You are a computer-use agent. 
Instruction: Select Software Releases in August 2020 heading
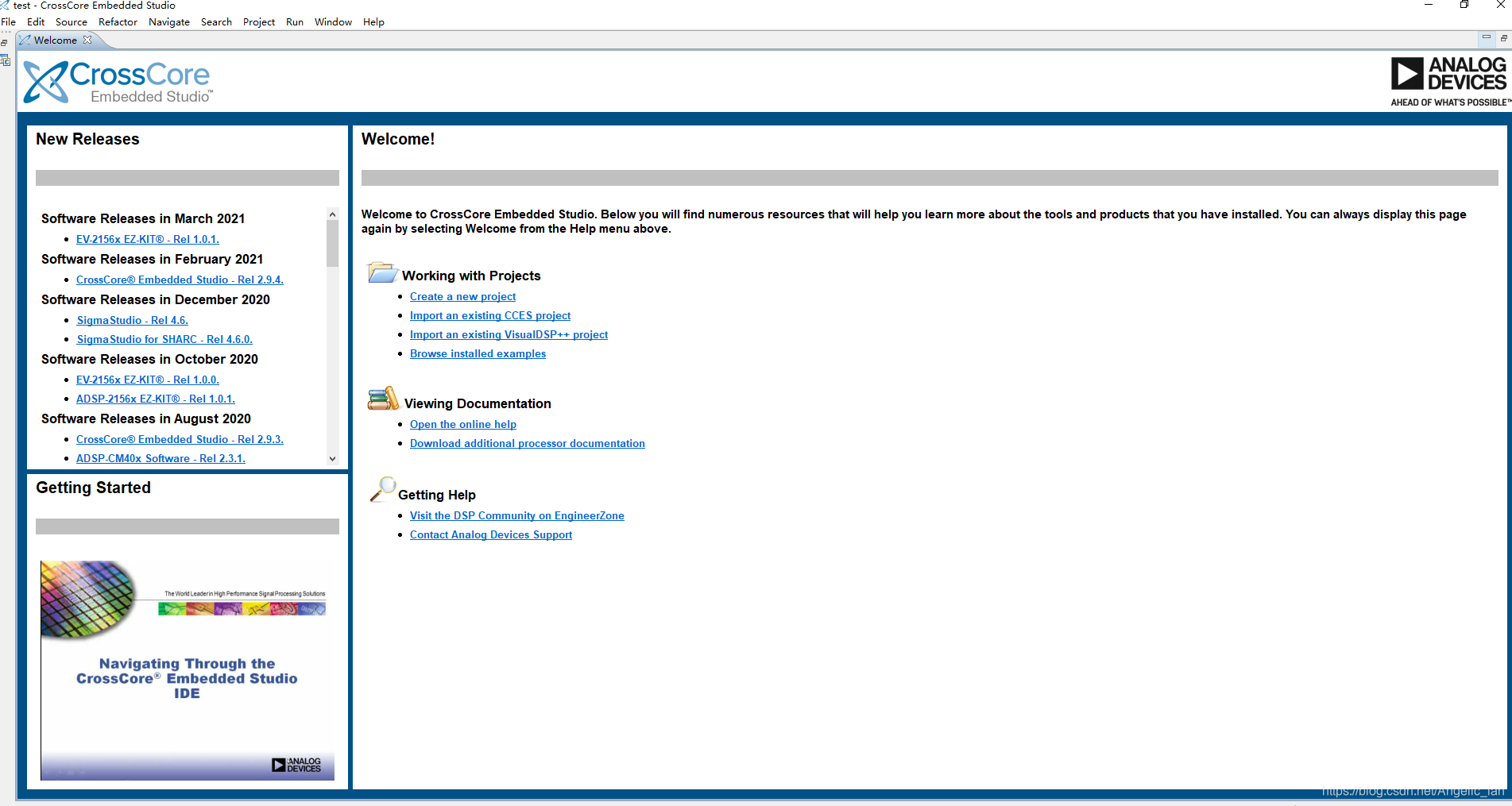tap(146, 418)
